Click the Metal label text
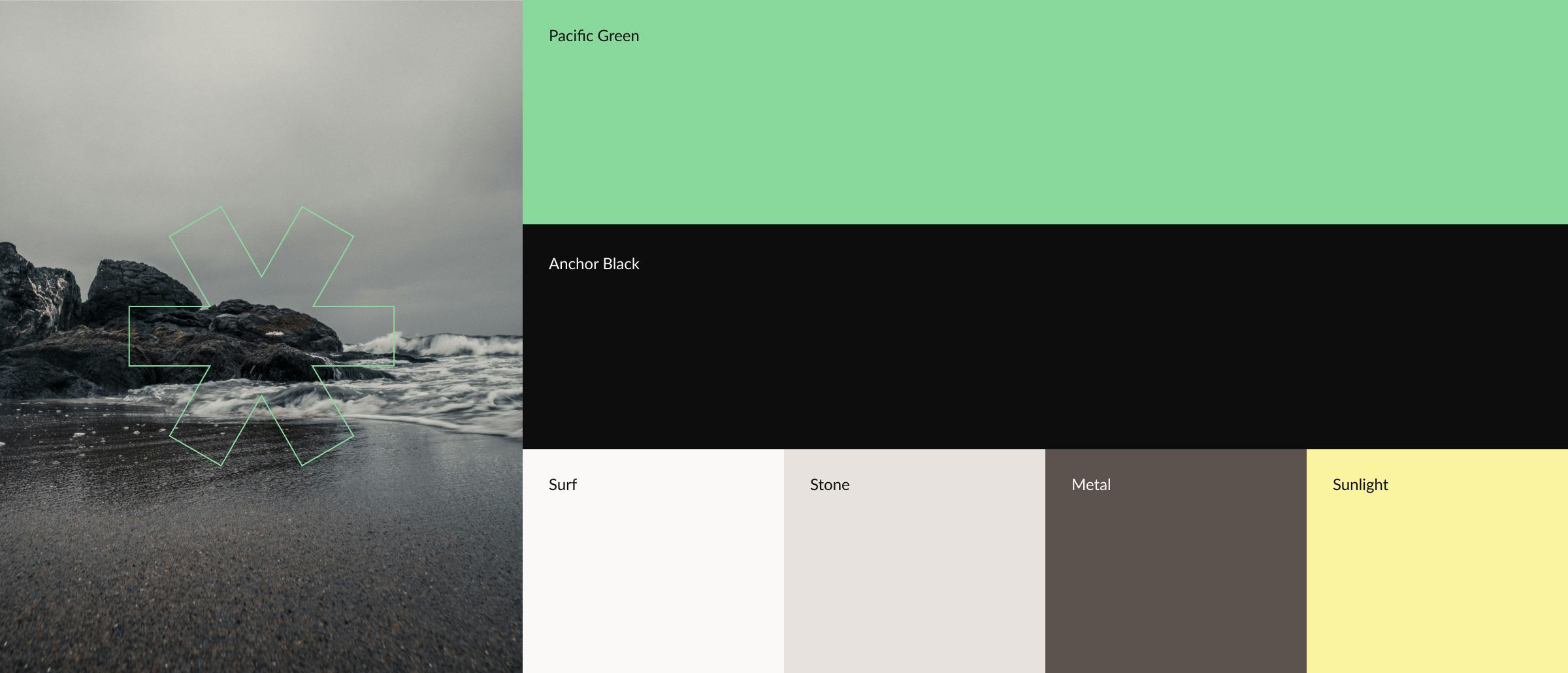 (1090, 485)
